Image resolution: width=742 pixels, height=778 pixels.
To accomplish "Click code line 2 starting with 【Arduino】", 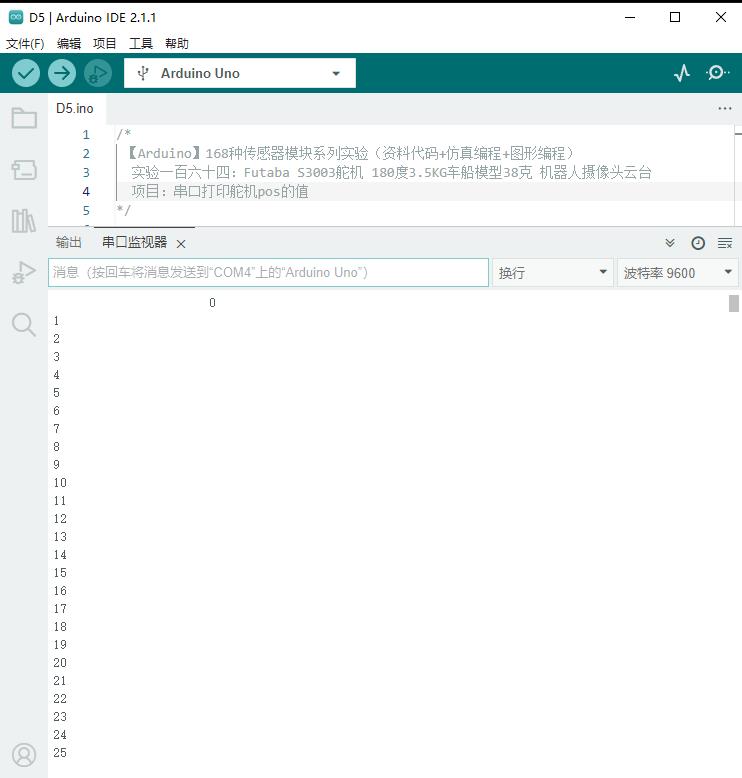I will click(x=350, y=153).
